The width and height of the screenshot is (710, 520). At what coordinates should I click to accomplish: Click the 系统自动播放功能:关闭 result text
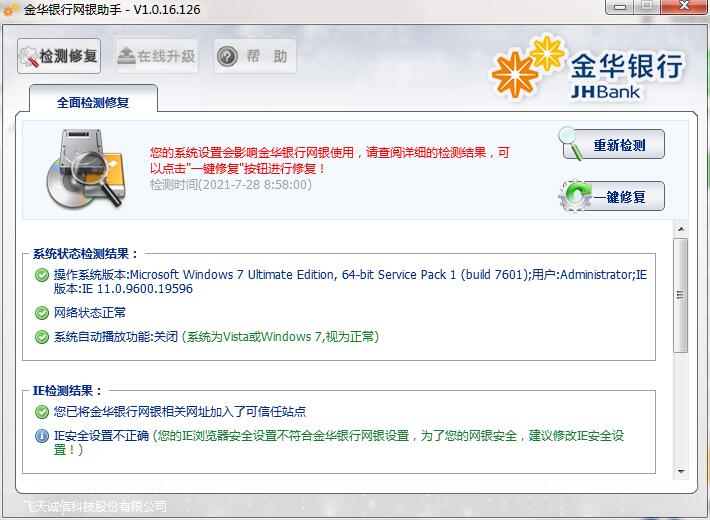coord(116,337)
